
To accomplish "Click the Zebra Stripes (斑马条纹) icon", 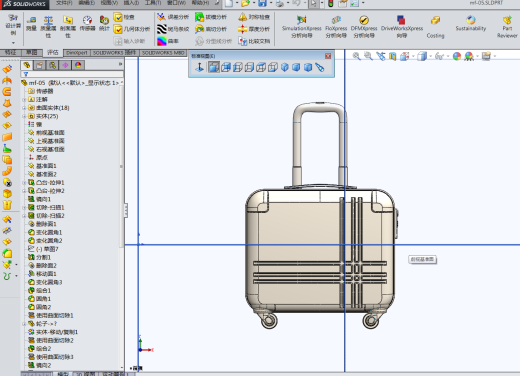I will (162, 29).
